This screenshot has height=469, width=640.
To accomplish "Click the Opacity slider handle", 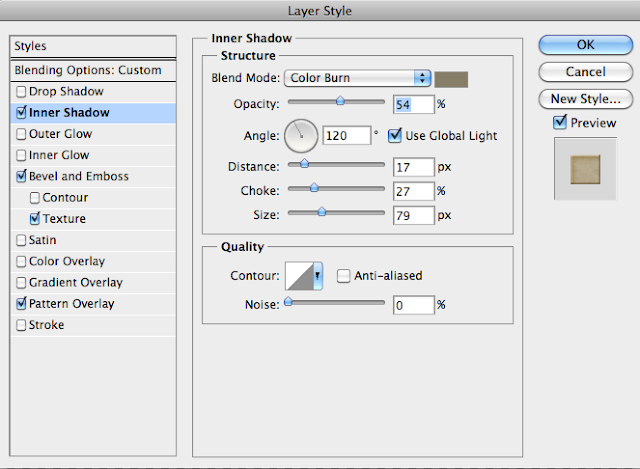I will point(340,101).
